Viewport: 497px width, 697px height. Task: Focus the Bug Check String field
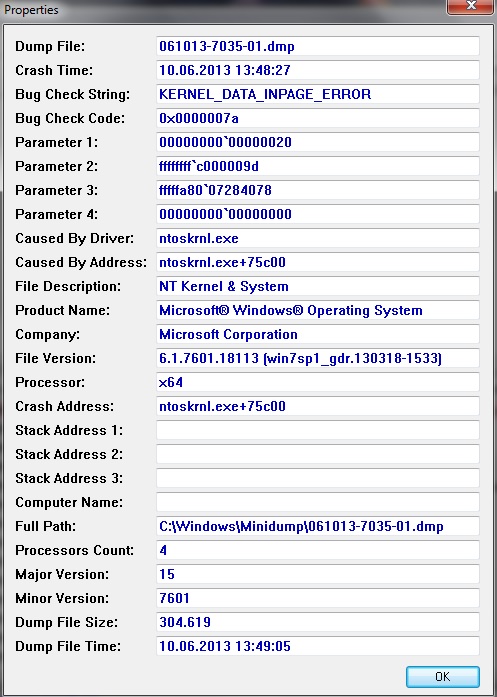pos(318,94)
